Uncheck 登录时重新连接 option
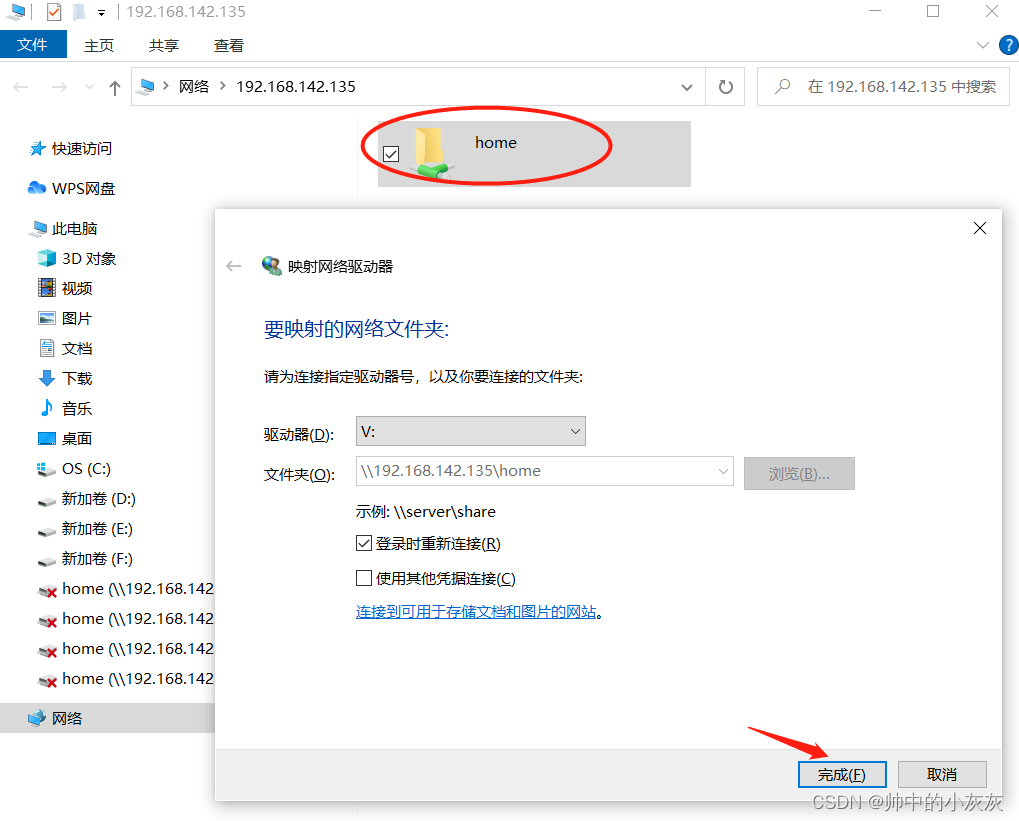Screen dimensions: 1019x821 pyautogui.click(x=365, y=543)
